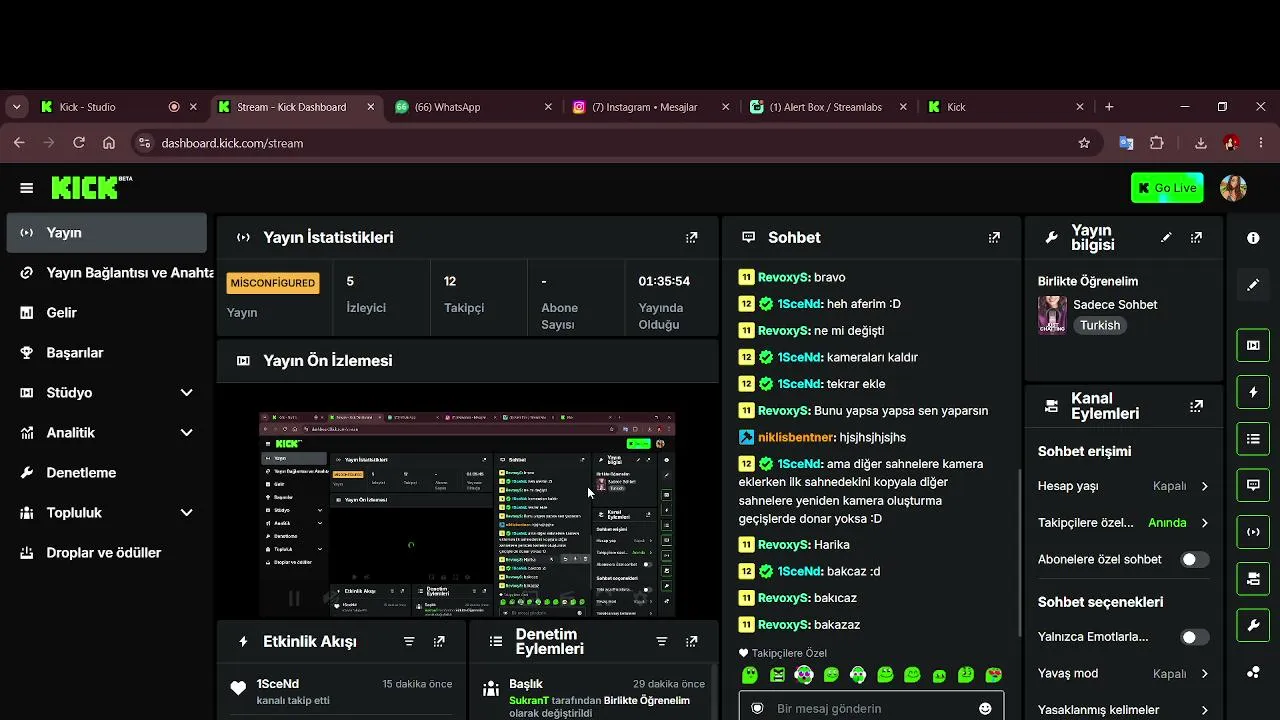Open the Denetleme sidebar item
1280x720 pixels.
106,473
